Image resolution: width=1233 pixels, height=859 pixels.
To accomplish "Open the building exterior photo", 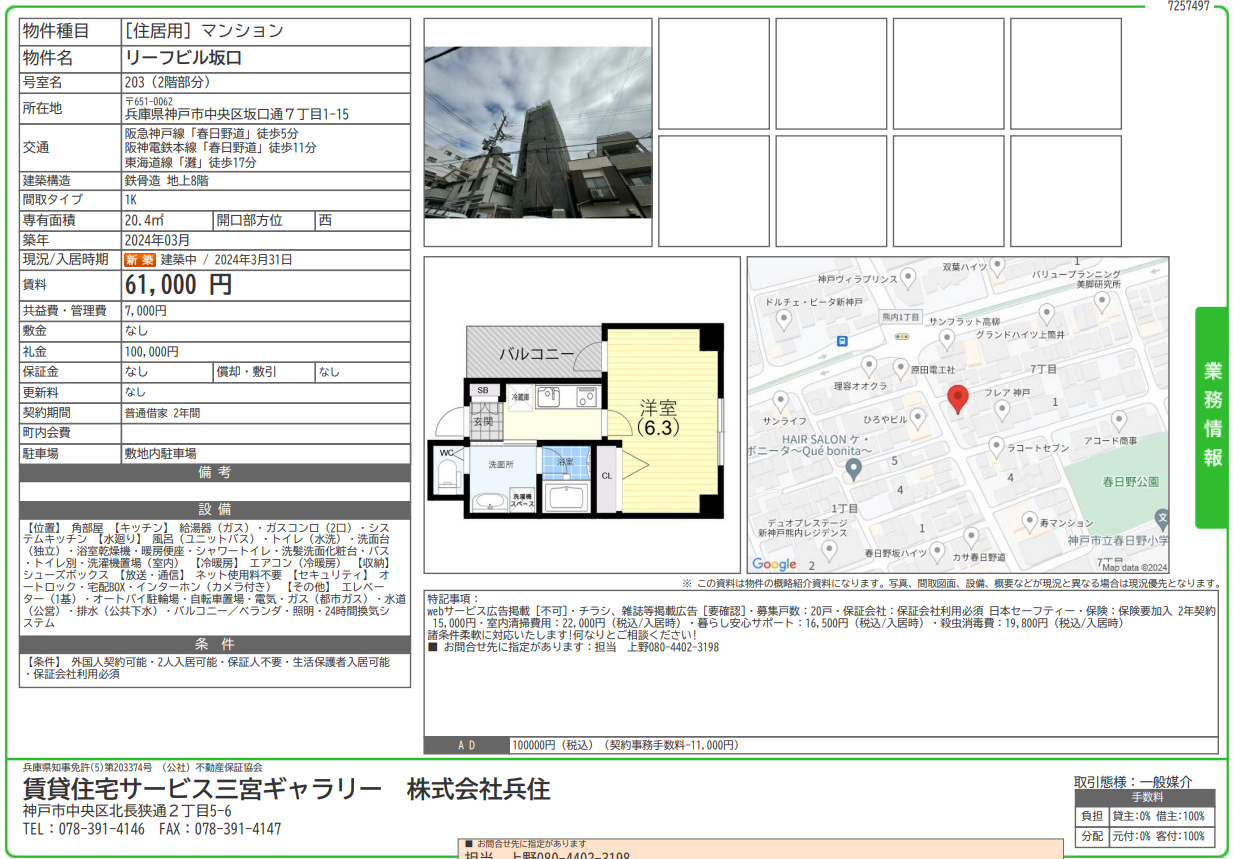I will coord(538,132).
